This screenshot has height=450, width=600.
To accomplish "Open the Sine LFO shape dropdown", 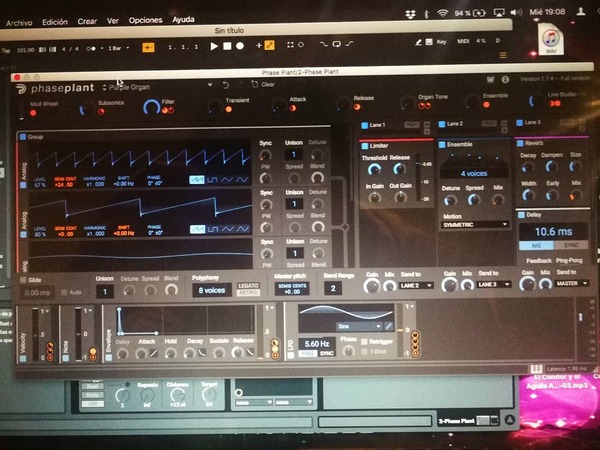I will coord(359,326).
